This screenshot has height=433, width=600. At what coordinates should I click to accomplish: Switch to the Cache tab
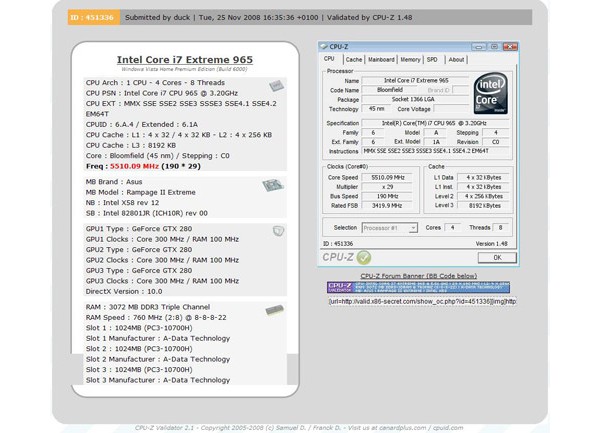354,60
